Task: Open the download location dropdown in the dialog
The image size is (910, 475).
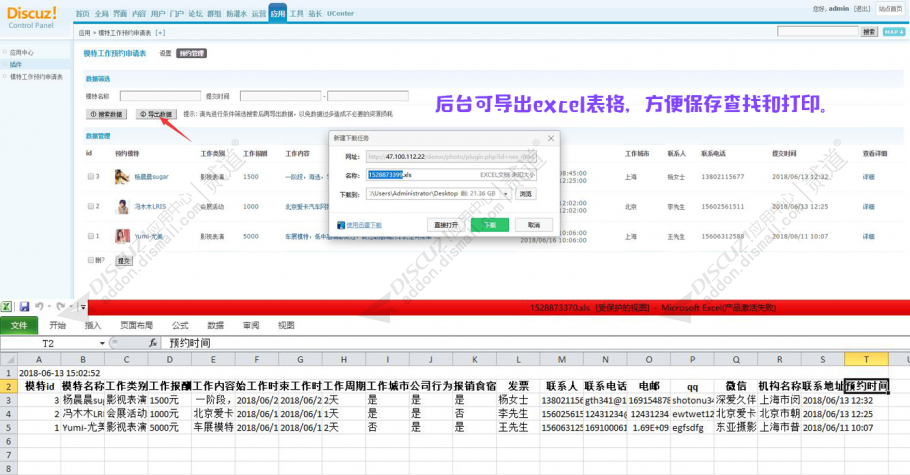Action: coord(505,193)
